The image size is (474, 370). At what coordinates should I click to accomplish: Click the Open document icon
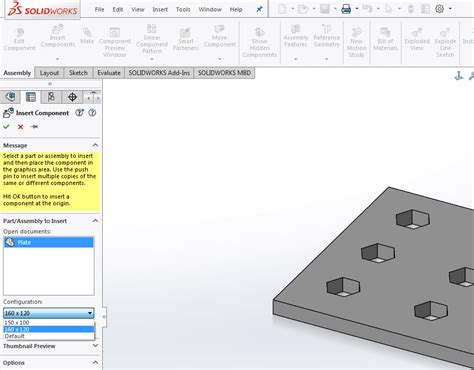coord(303,9)
